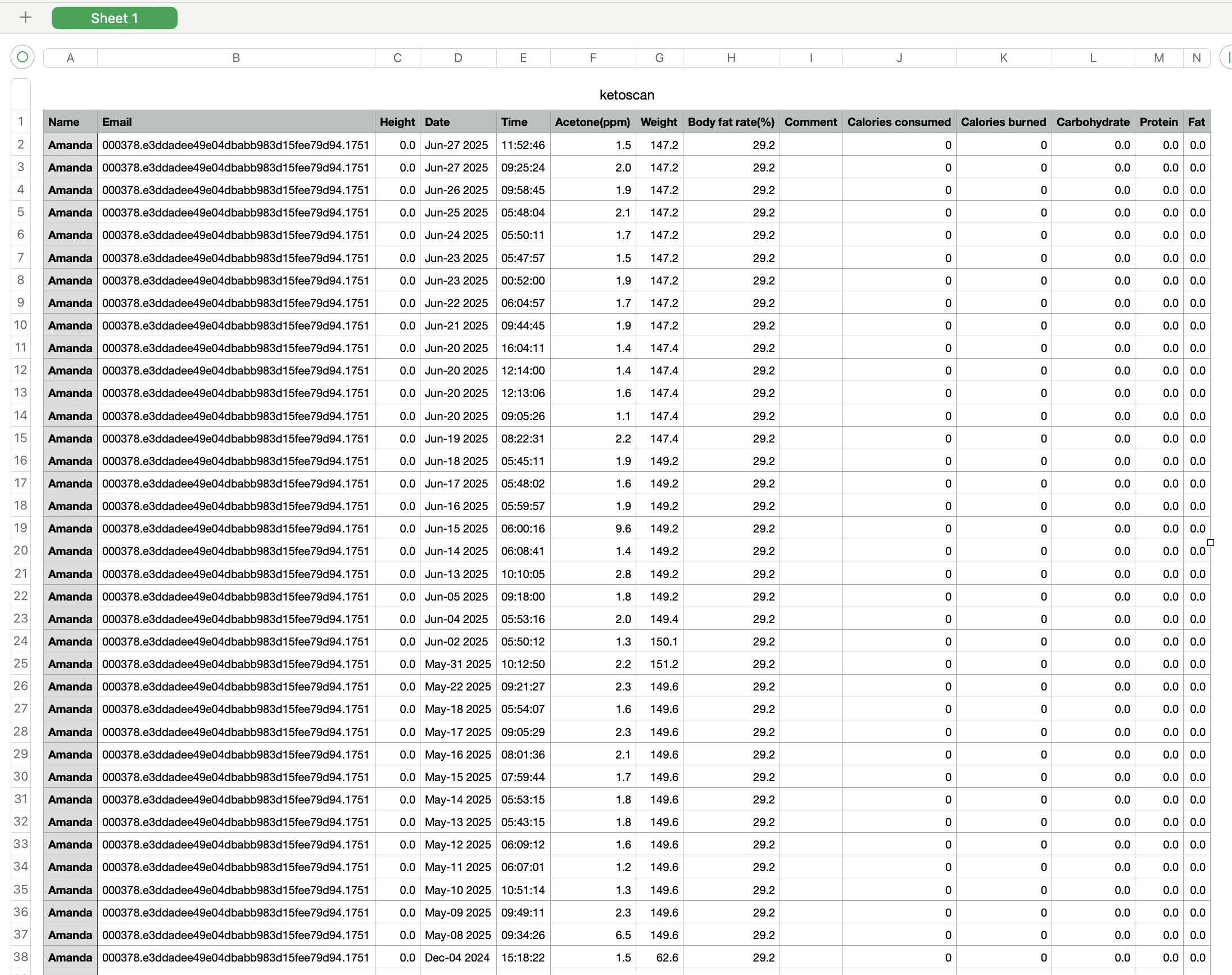
Task: Select column B header
Action: click(236, 58)
